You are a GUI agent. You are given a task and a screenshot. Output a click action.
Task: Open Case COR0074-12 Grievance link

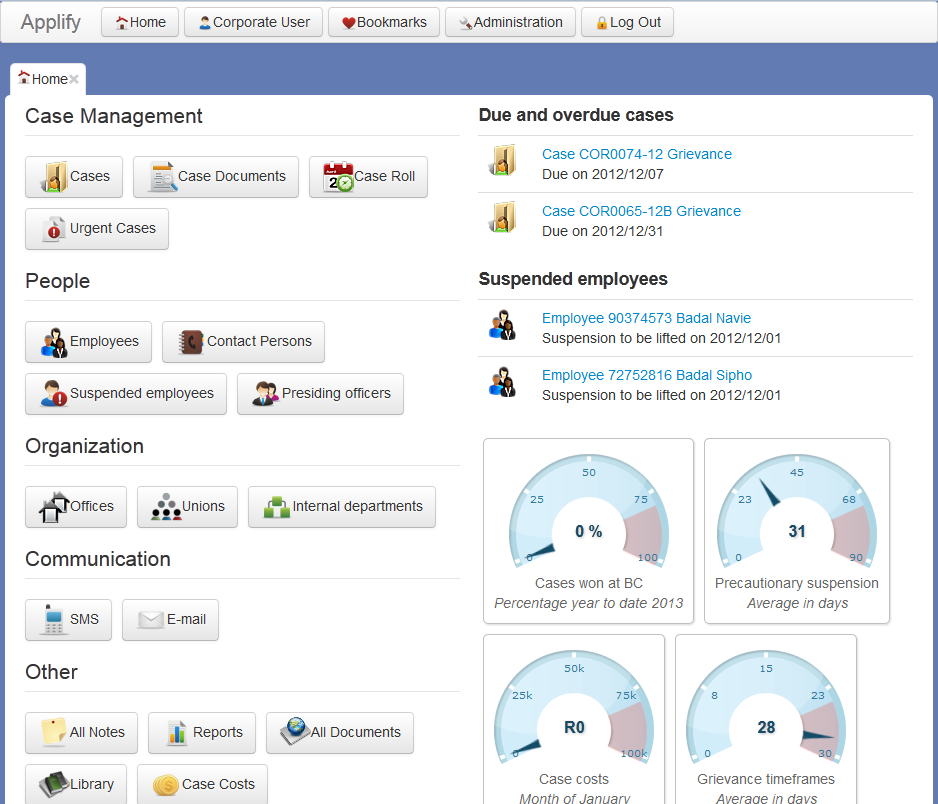tap(636, 154)
